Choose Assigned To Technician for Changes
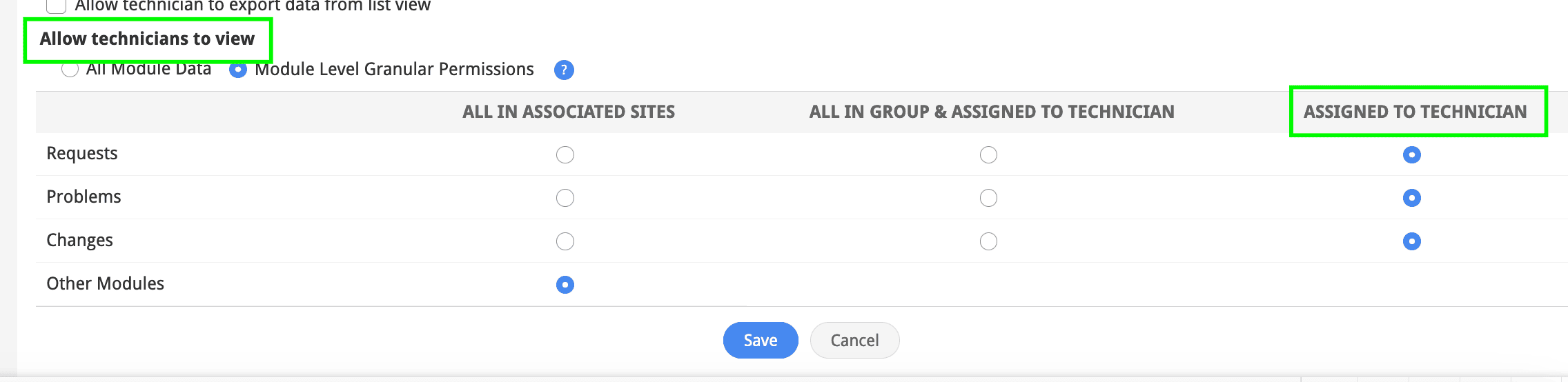 pyautogui.click(x=1411, y=241)
